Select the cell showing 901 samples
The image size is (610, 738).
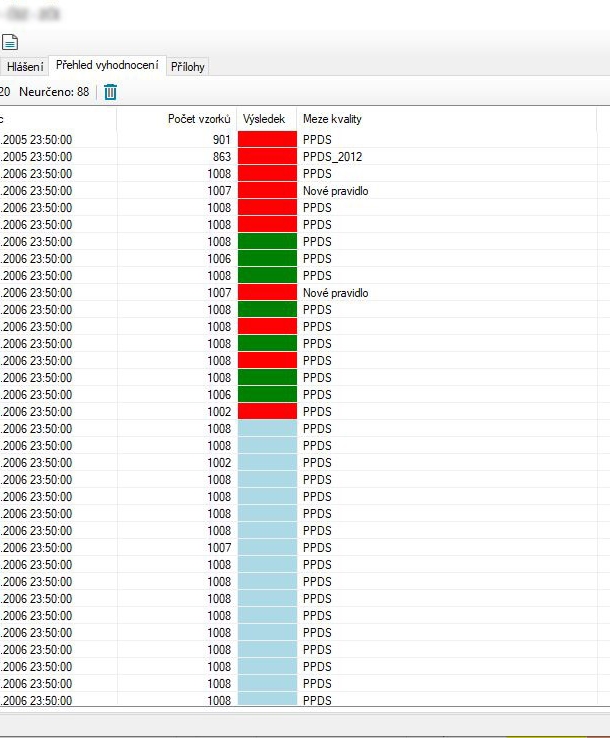point(177,140)
